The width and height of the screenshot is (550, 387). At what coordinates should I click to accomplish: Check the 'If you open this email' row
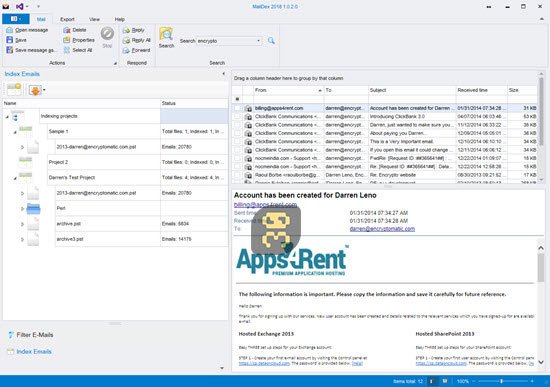[237, 150]
